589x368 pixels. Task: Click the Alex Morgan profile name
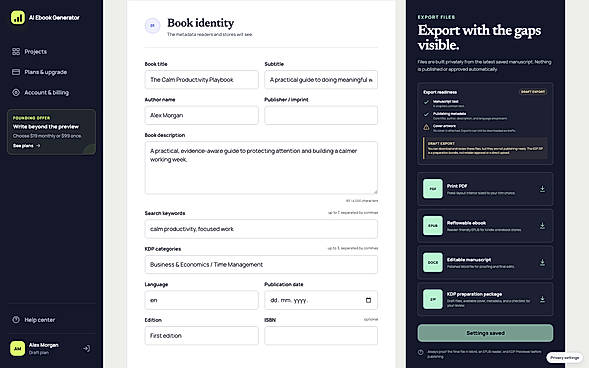pos(44,345)
